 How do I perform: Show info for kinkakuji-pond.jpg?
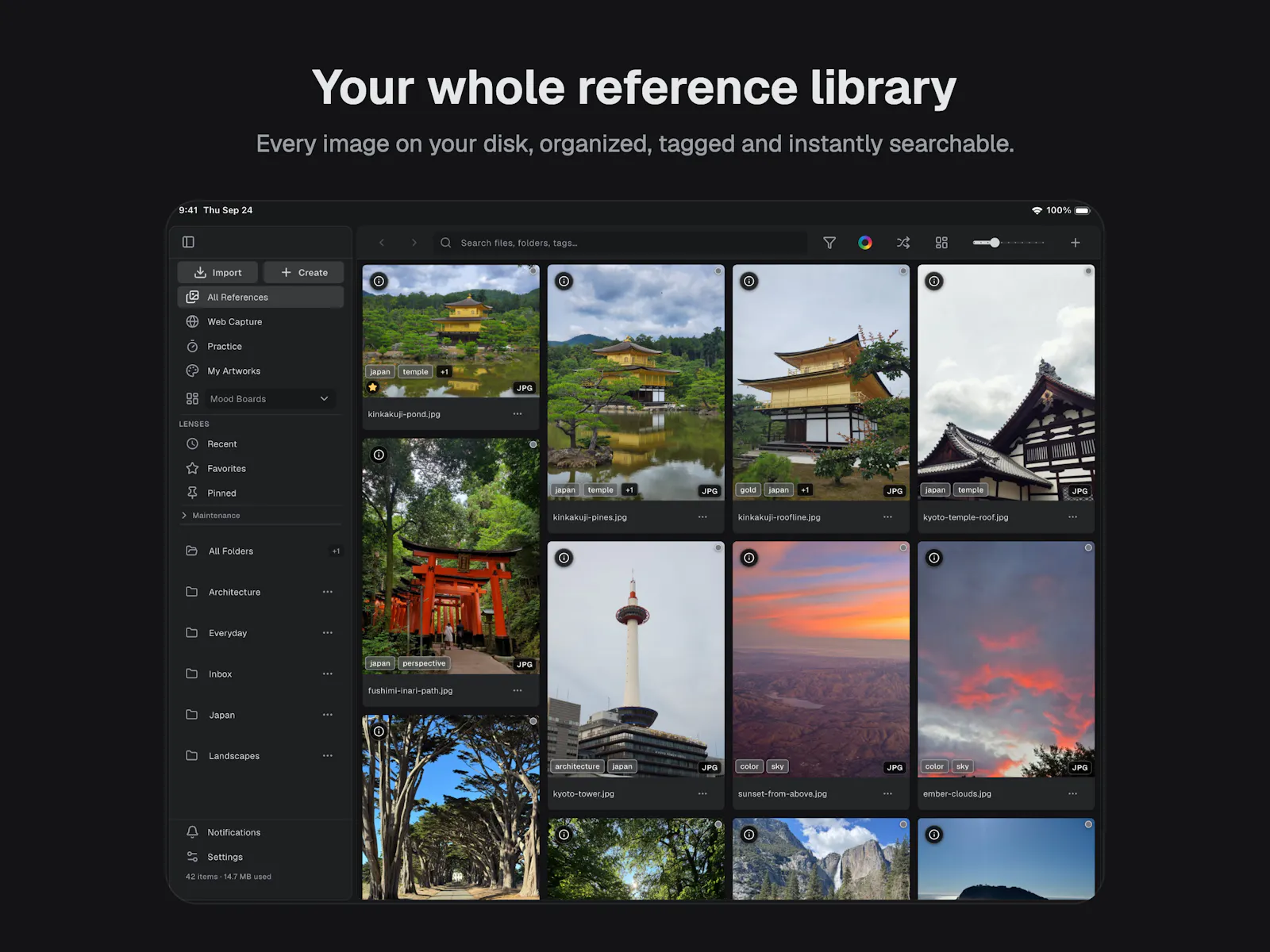pyautogui.click(x=379, y=281)
